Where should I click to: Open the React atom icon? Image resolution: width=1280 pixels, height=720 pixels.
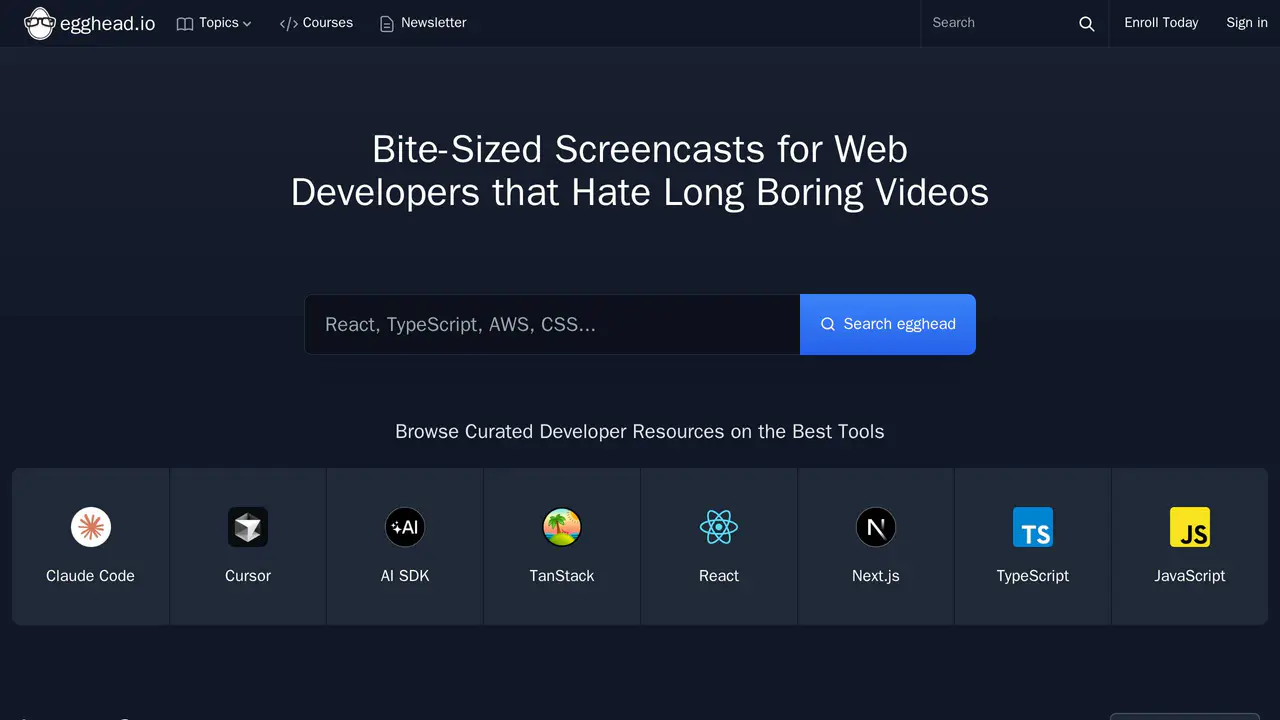(x=719, y=527)
